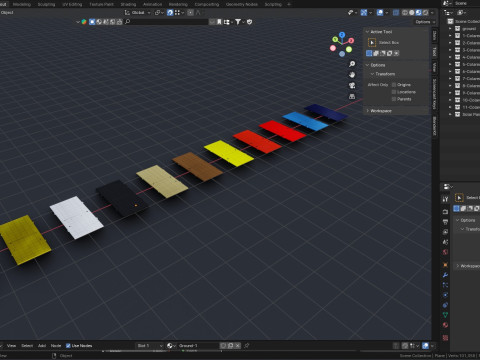Select the 11-Colored collection row
480x360 pixels.
(464, 107)
